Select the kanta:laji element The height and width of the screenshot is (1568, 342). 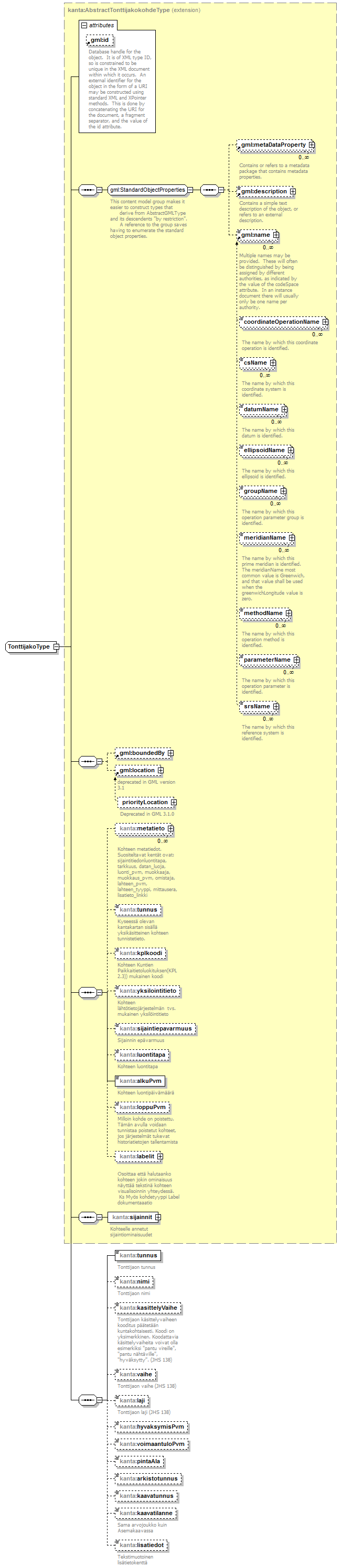(x=132, y=1400)
